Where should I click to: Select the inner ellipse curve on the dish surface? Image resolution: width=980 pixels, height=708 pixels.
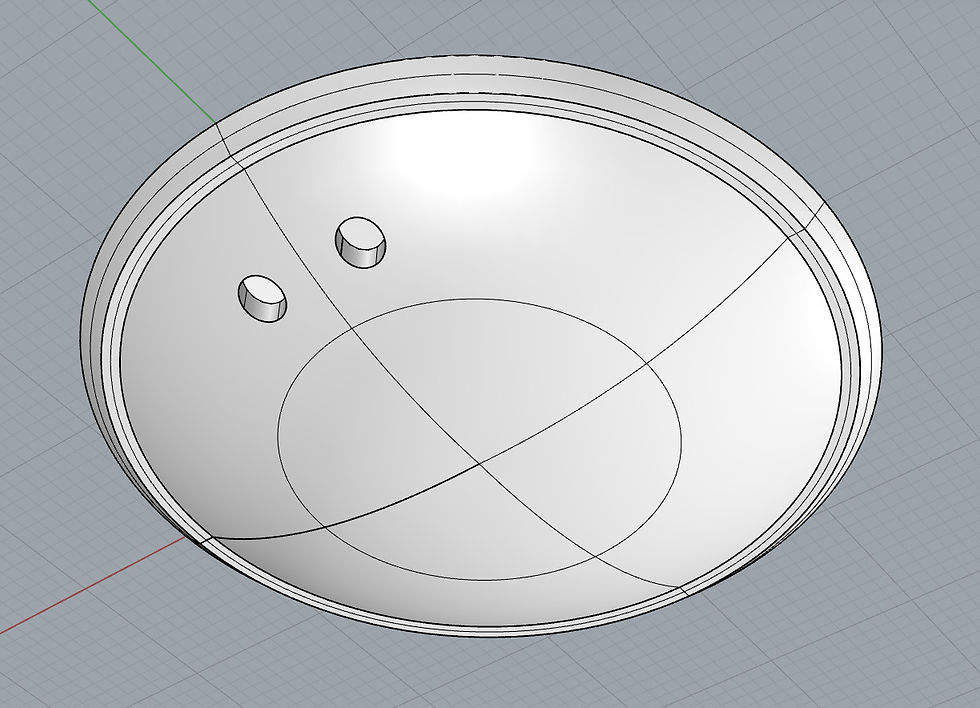point(479,439)
